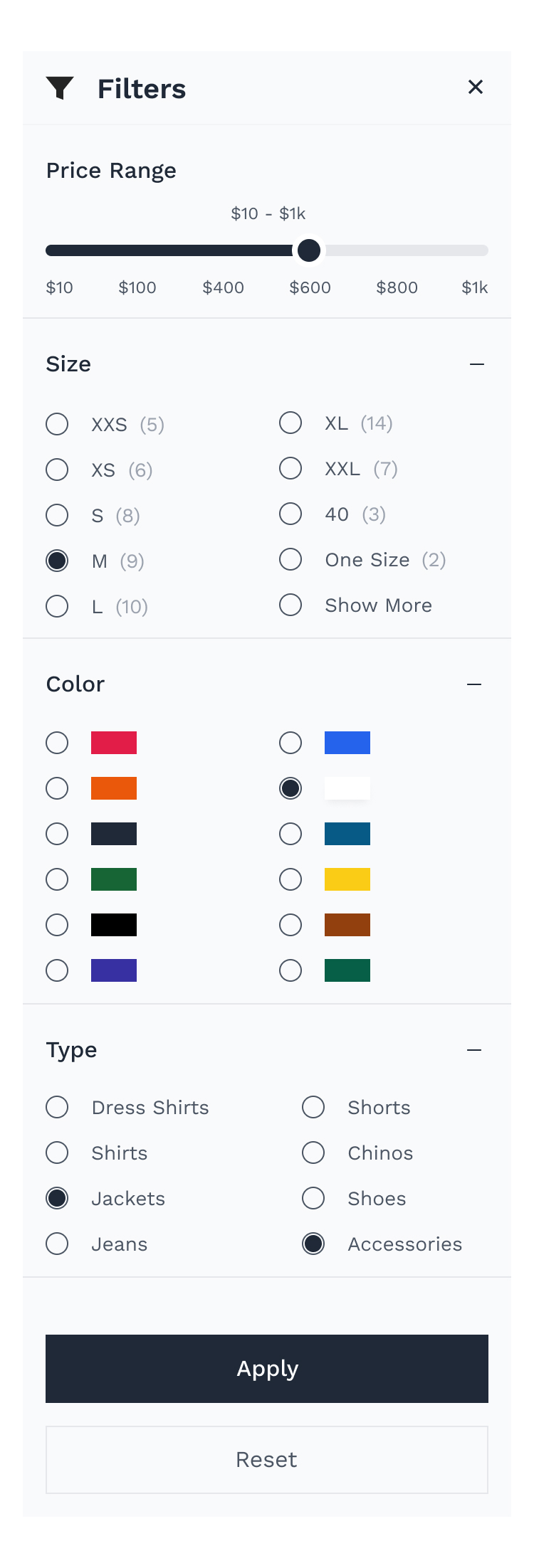Select the brown color swatch

tap(347, 925)
